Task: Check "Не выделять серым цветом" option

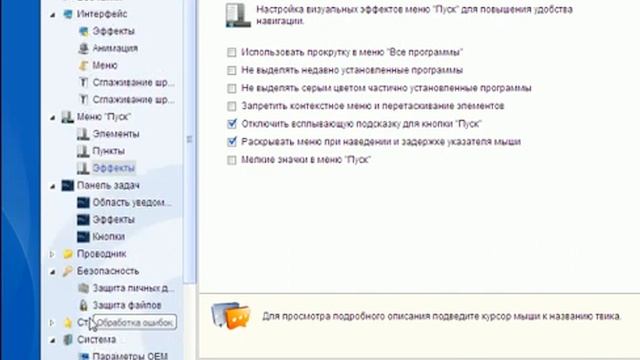Action: click(231, 88)
